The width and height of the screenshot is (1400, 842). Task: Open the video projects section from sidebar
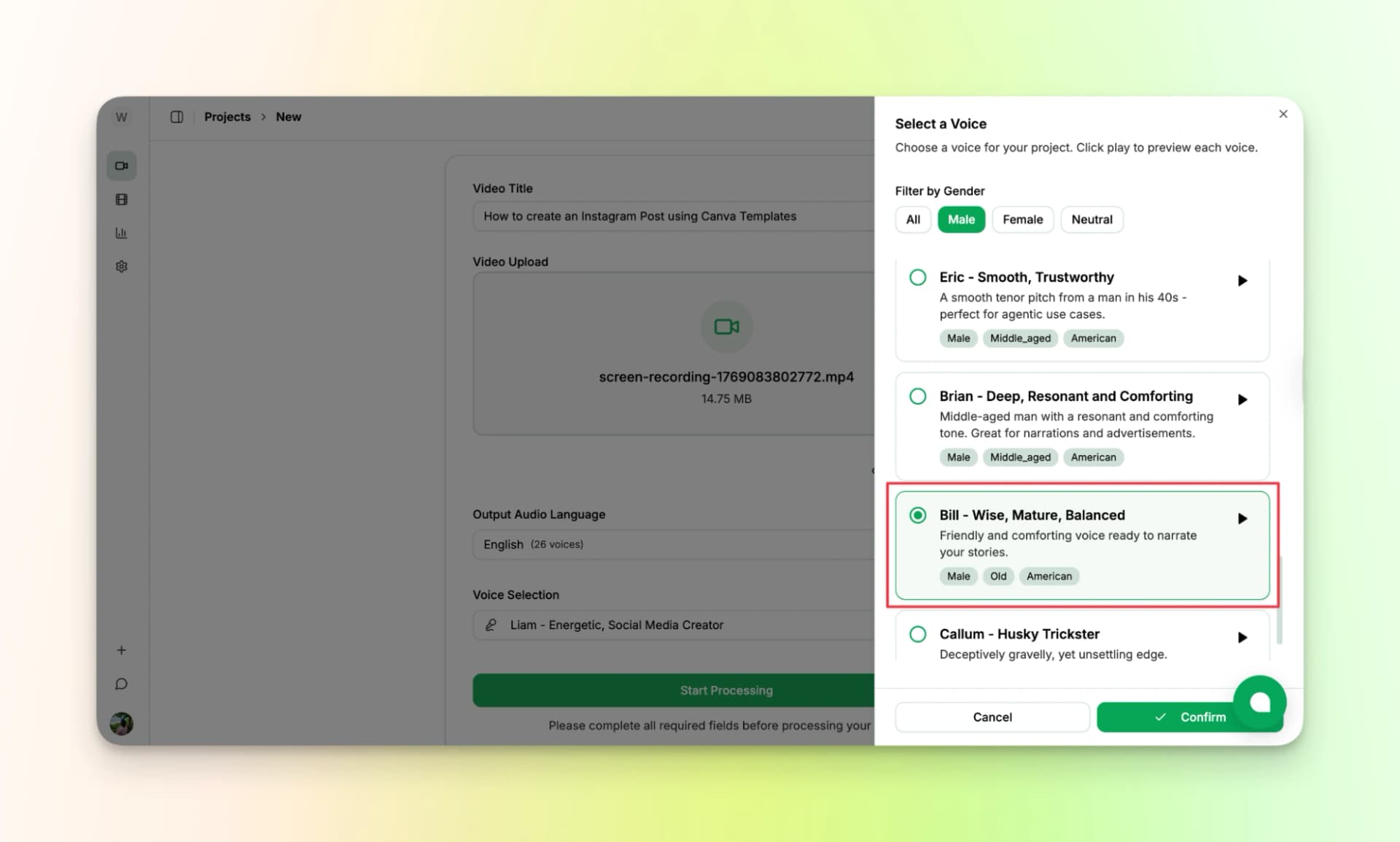(121, 165)
